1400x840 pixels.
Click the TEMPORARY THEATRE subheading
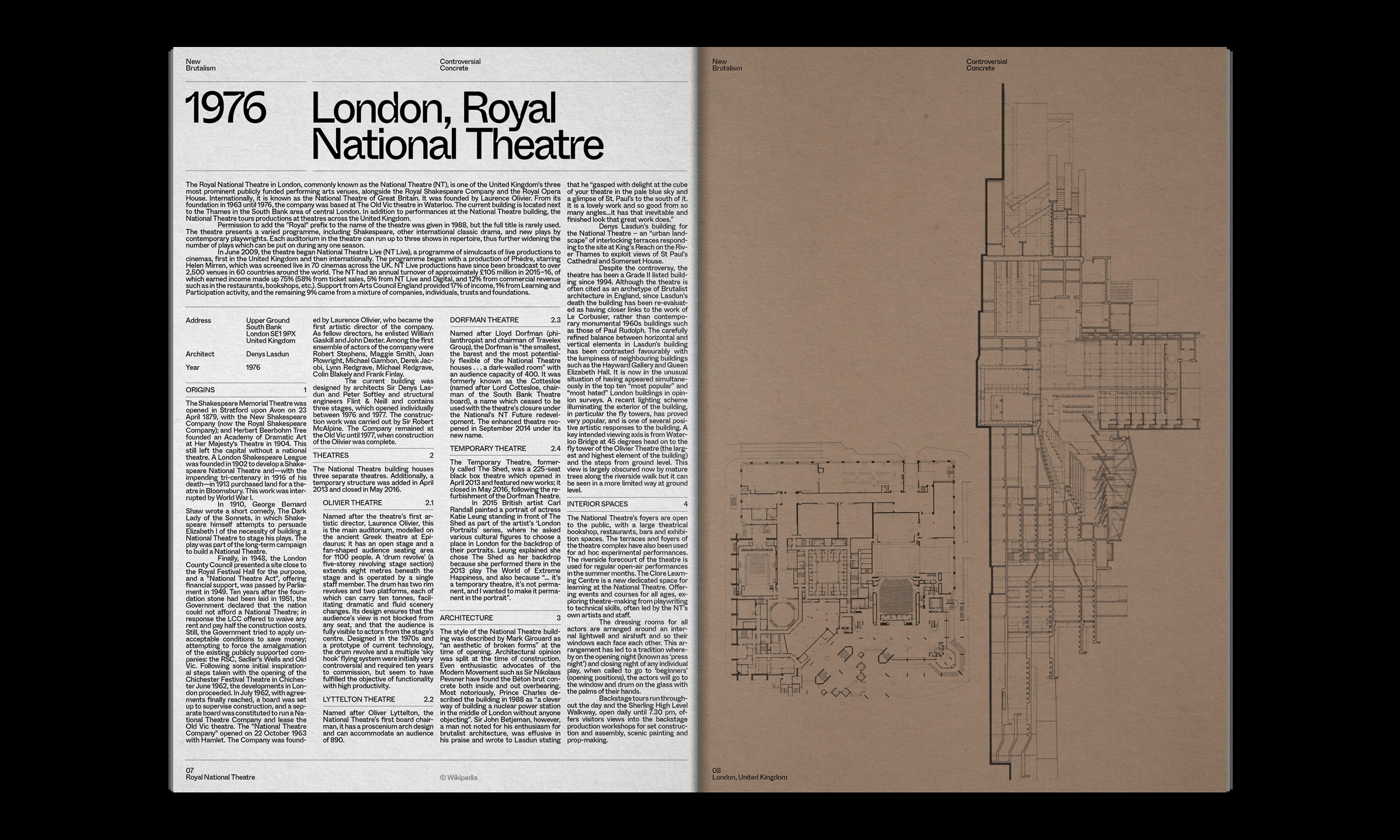[488, 449]
